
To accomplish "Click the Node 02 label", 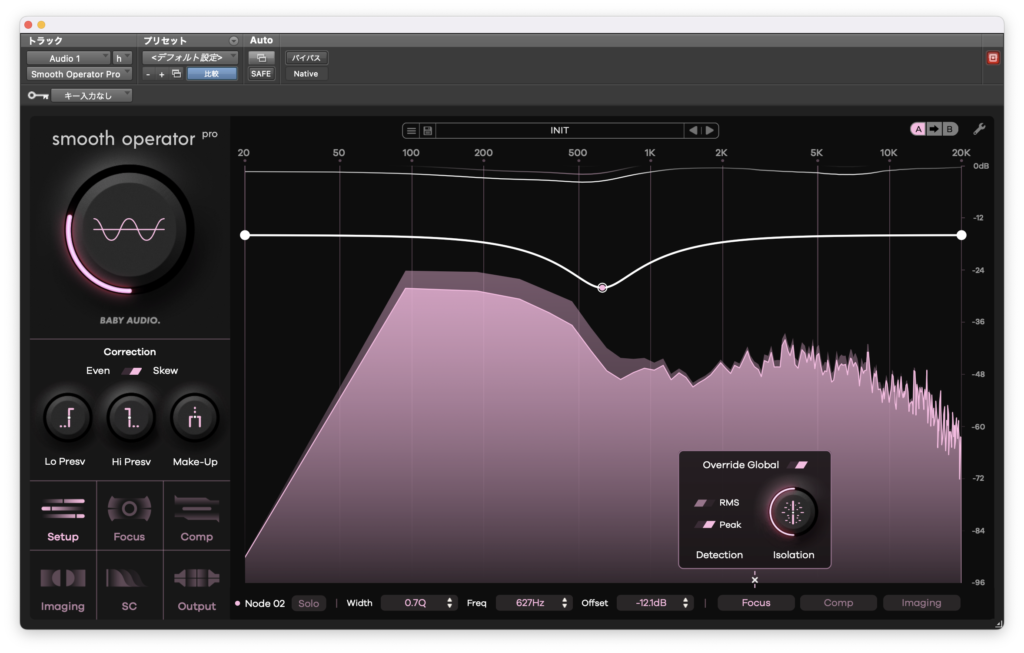I will [264, 603].
